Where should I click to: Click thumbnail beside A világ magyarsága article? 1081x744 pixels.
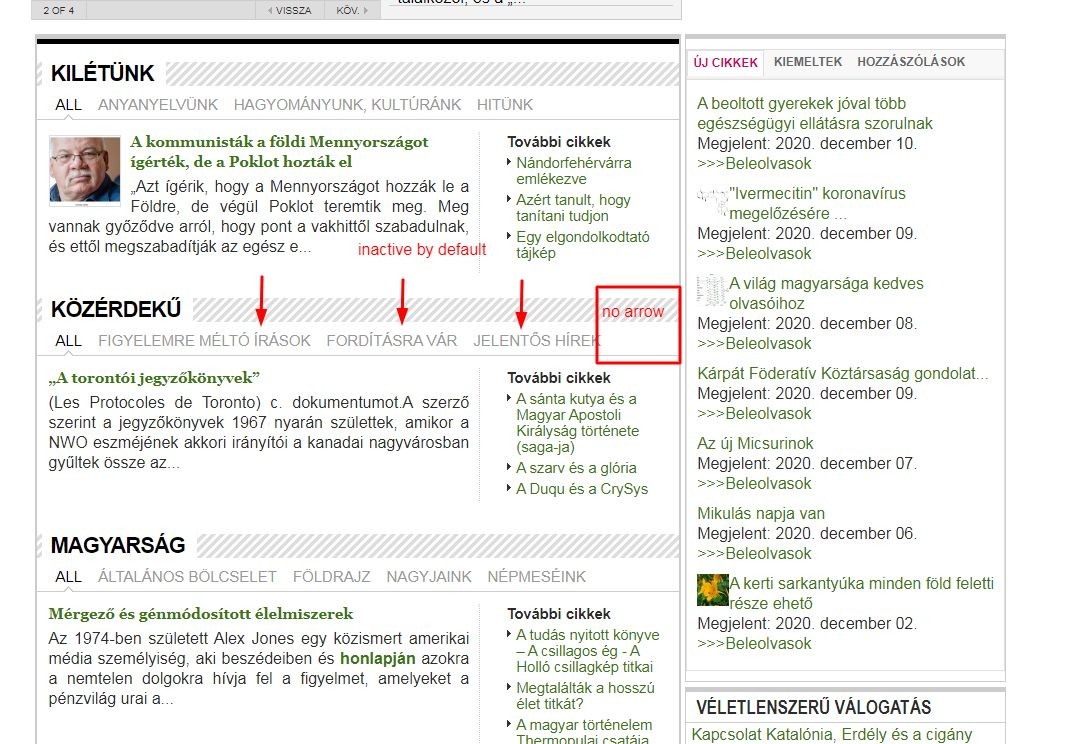click(x=712, y=290)
